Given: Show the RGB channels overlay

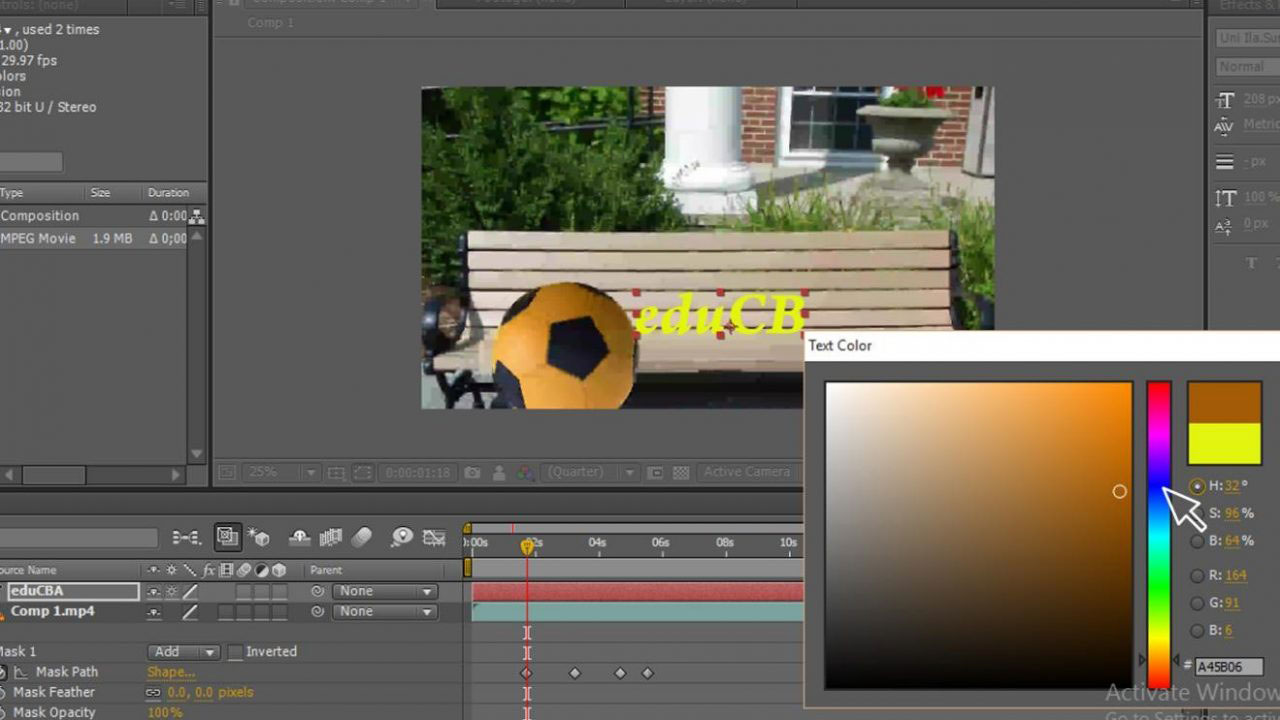Looking at the screenshot, I should [x=526, y=471].
